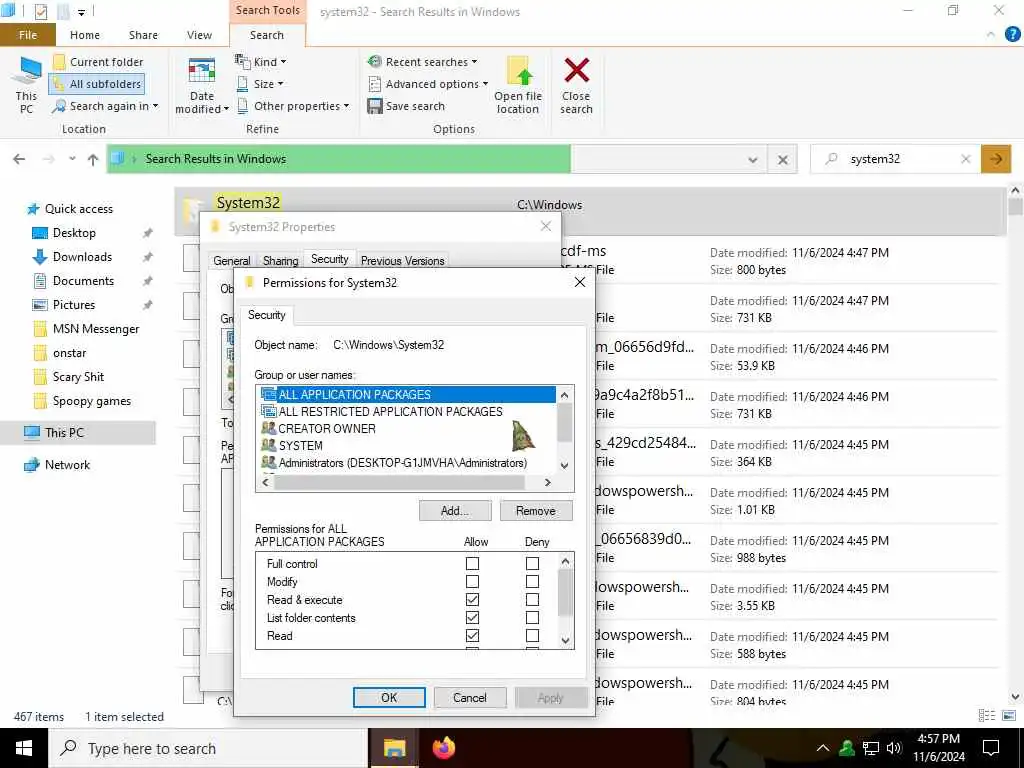Image resolution: width=1024 pixels, height=768 pixels.
Task: Open Pictures in Quick access
Action: point(74,305)
